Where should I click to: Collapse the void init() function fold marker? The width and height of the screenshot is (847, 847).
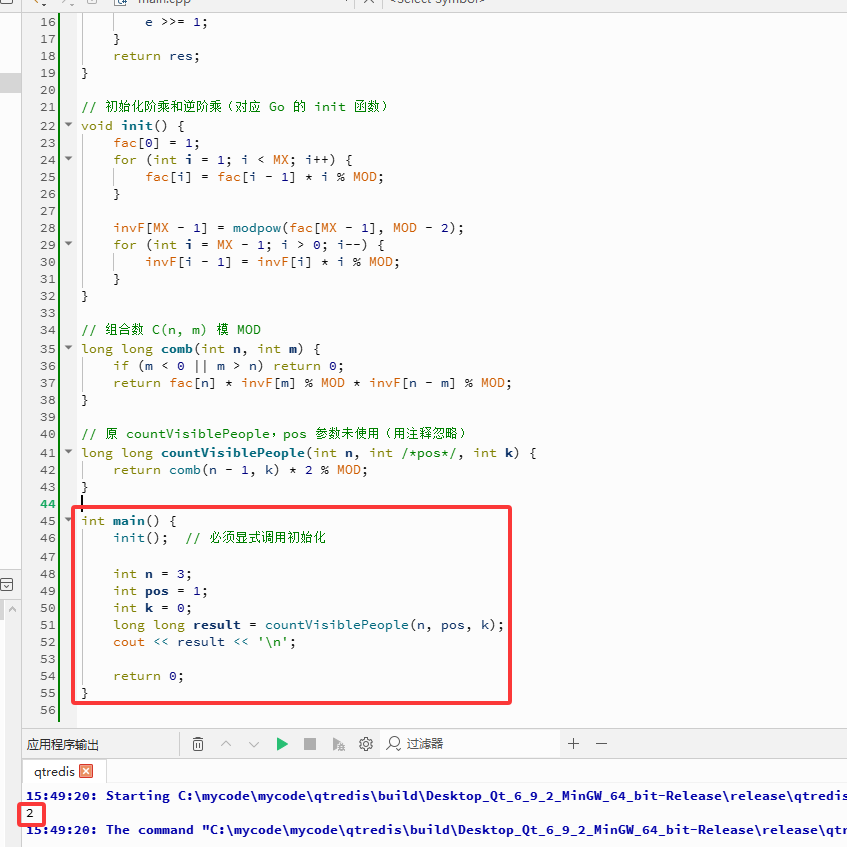(69, 125)
